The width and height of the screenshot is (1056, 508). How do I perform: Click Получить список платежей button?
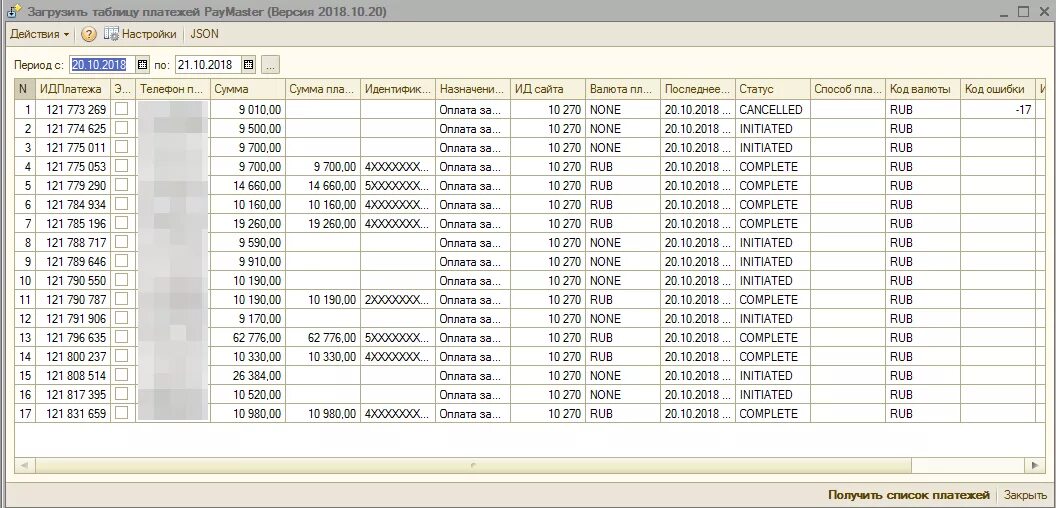coord(909,495)
